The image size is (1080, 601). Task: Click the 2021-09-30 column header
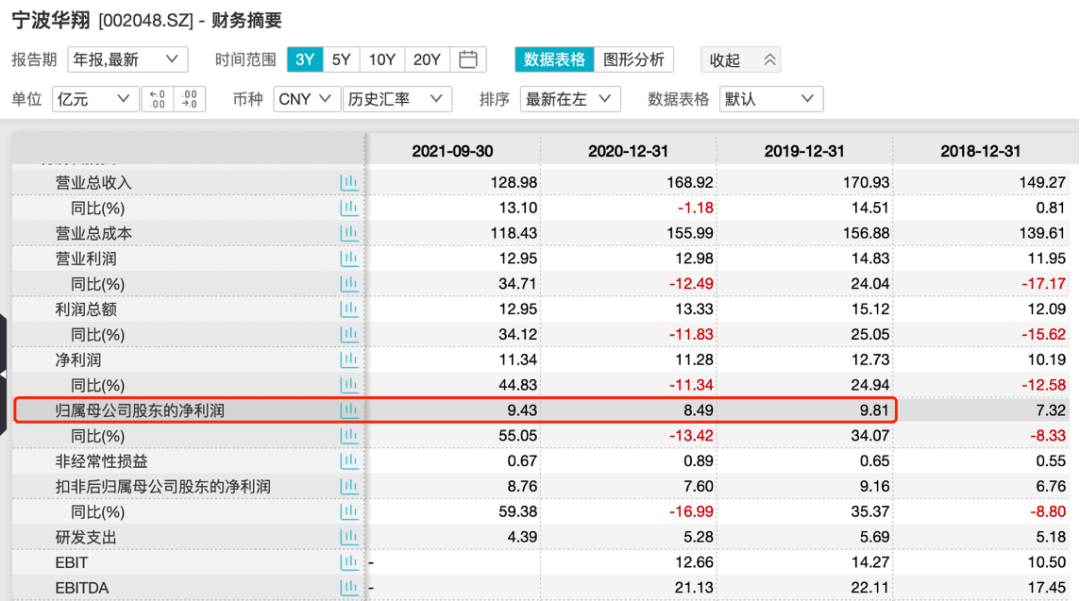coord(453,151)
